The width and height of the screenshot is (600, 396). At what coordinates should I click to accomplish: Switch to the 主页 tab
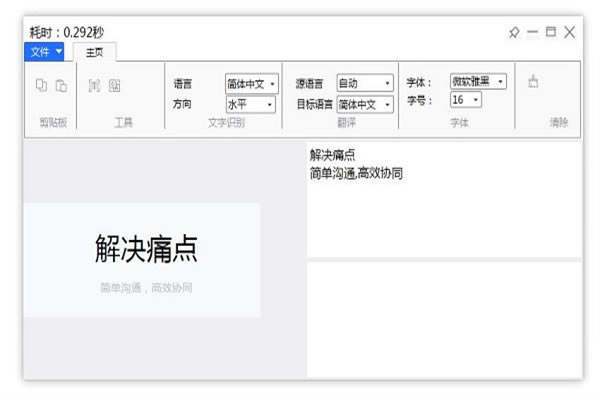(x=95, y=52)
